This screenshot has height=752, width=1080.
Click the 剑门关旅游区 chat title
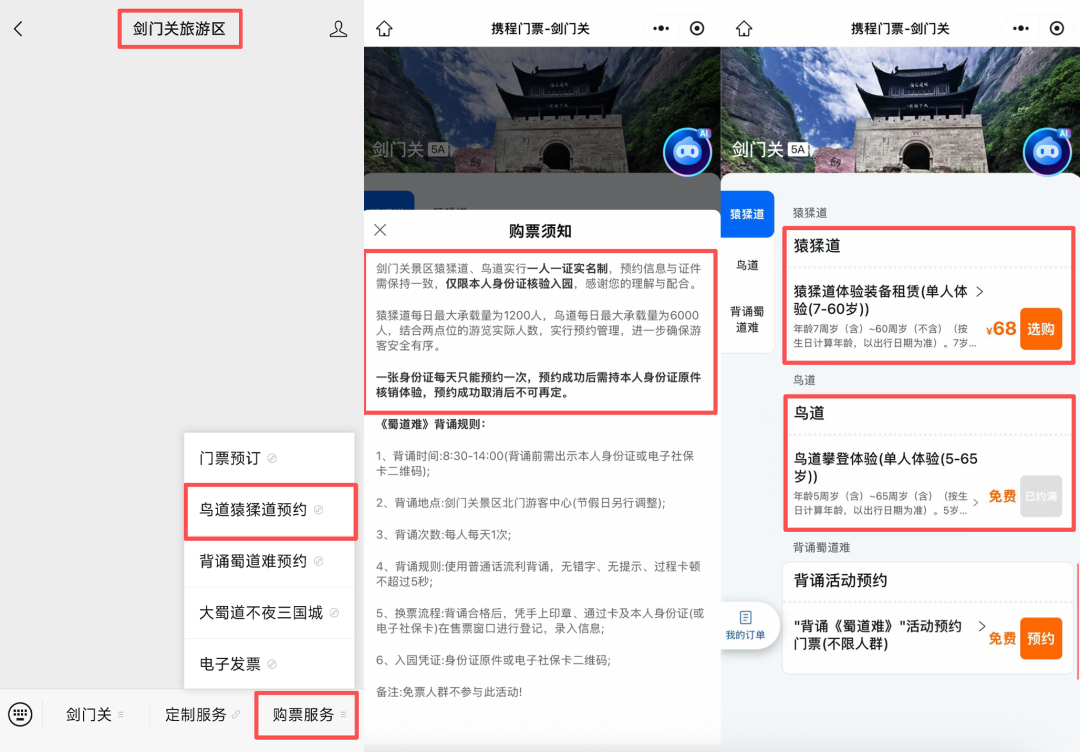click(179, 29)
